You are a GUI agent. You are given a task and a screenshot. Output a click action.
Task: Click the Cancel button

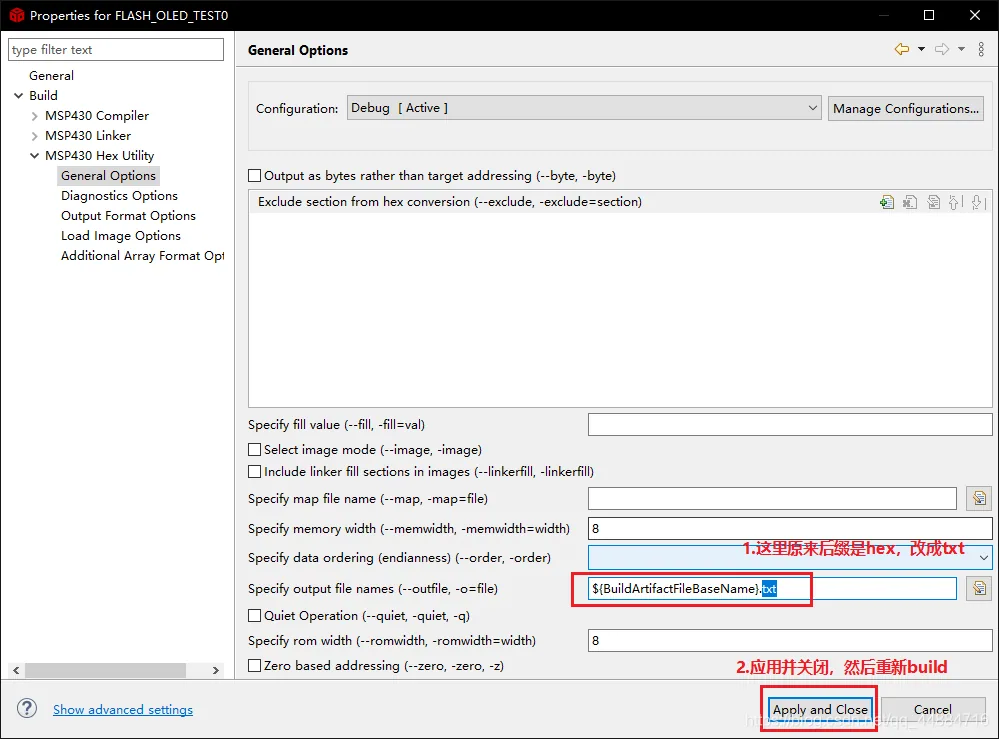933,709
